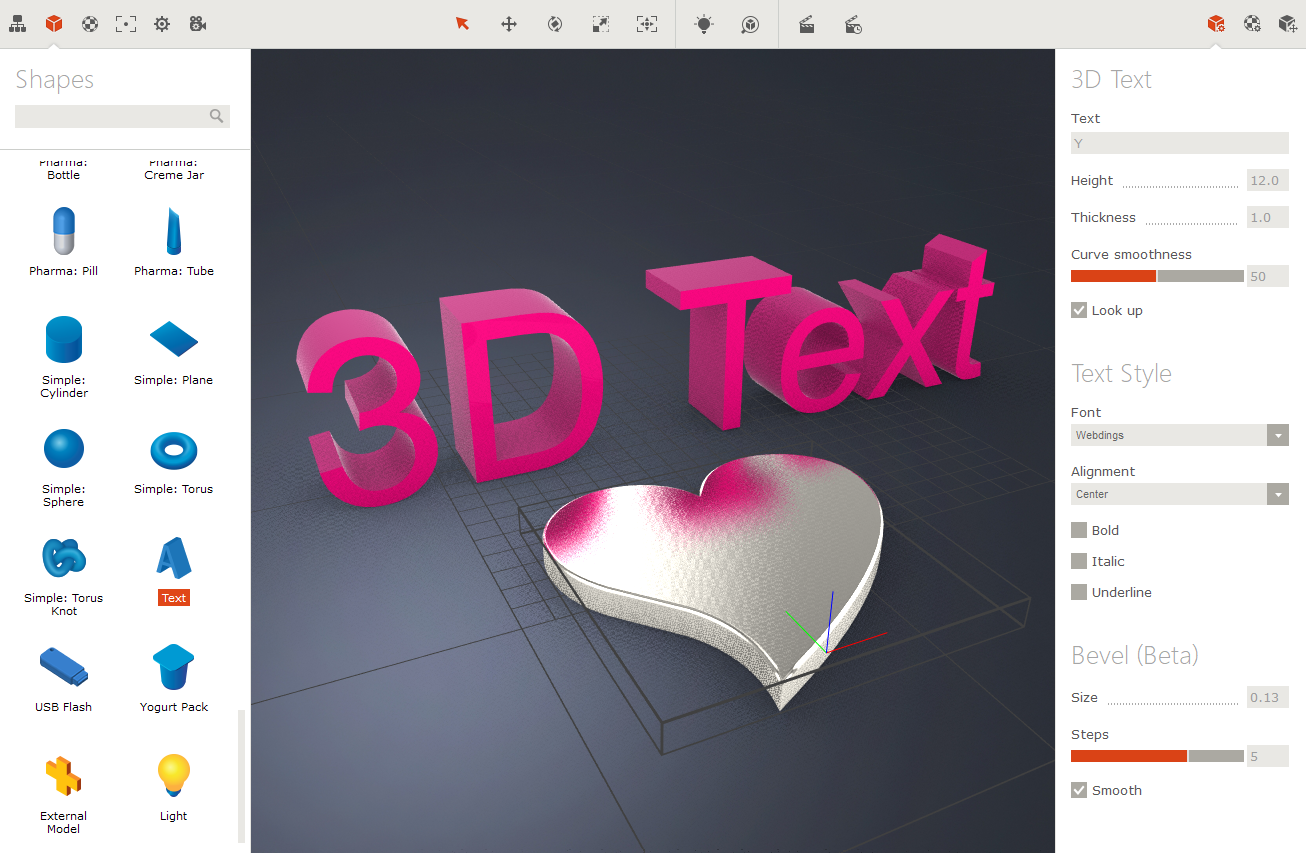
Task: Select the rotate tool
Action: coord(555,24)
